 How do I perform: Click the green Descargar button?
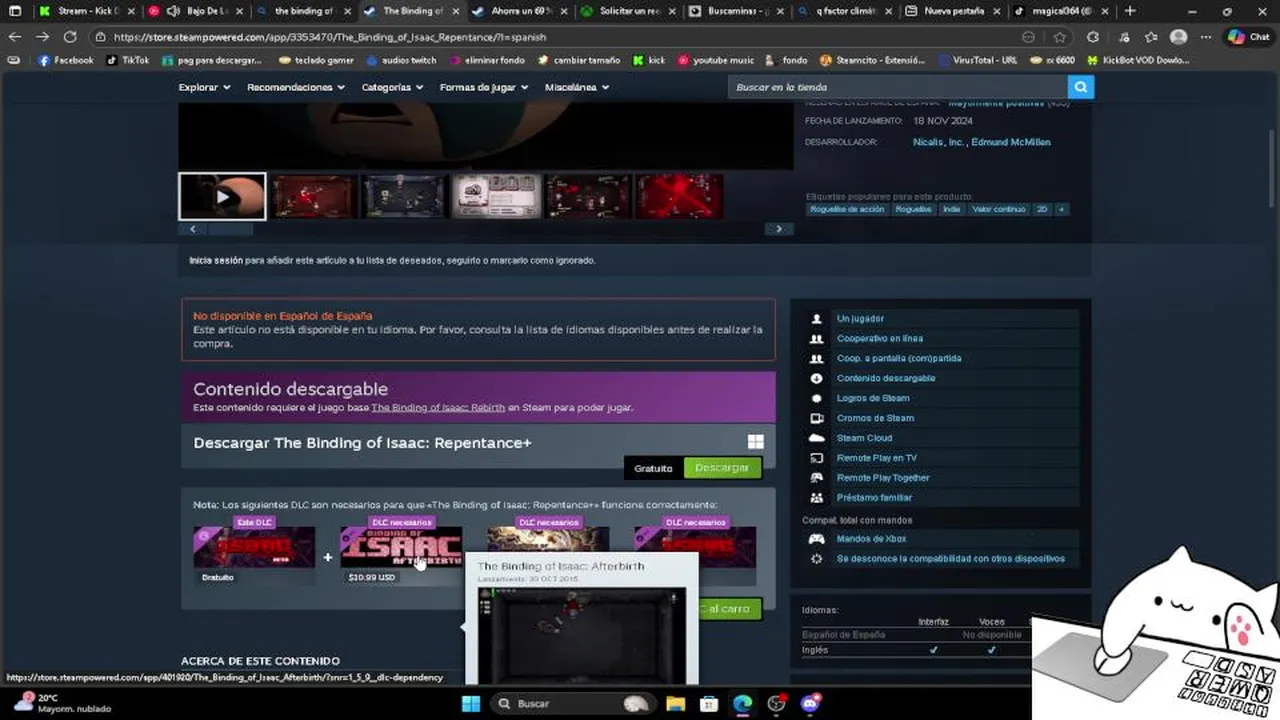pyautogui.click(x=722, y=468)
